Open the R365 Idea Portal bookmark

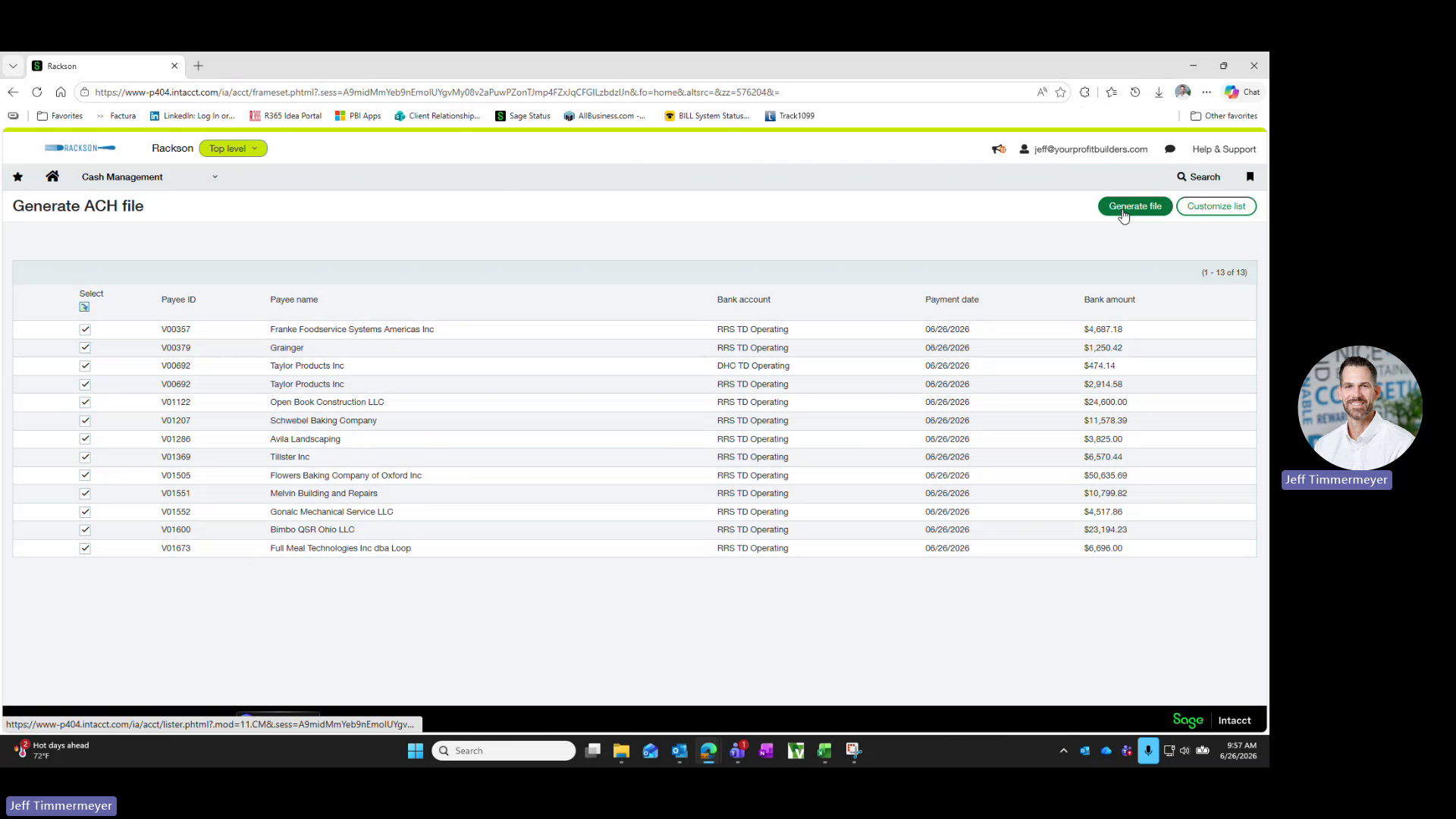285,116
